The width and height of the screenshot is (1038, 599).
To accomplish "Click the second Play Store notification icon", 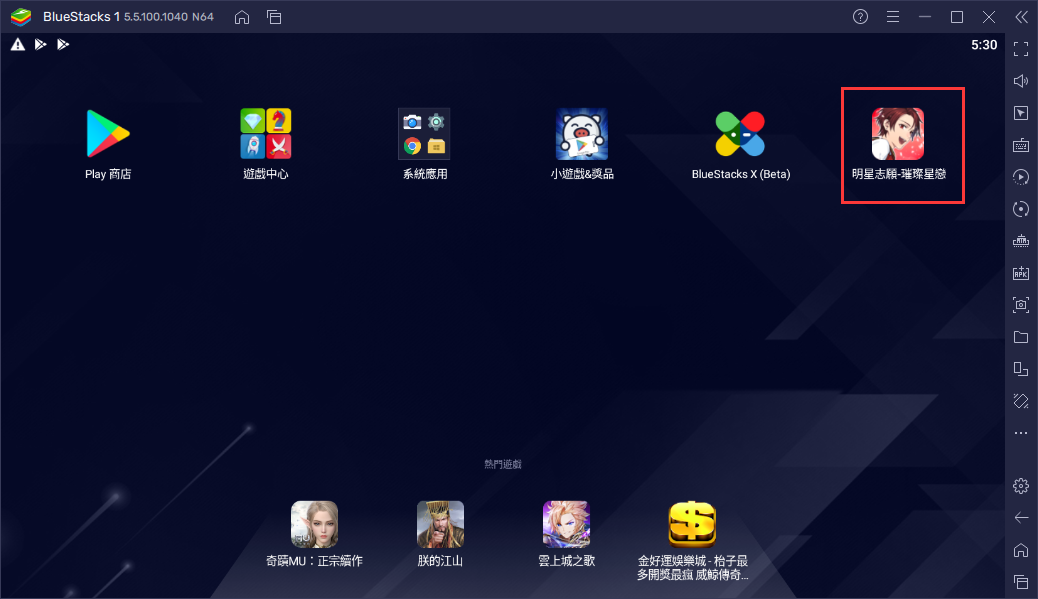I will (63, 44).
